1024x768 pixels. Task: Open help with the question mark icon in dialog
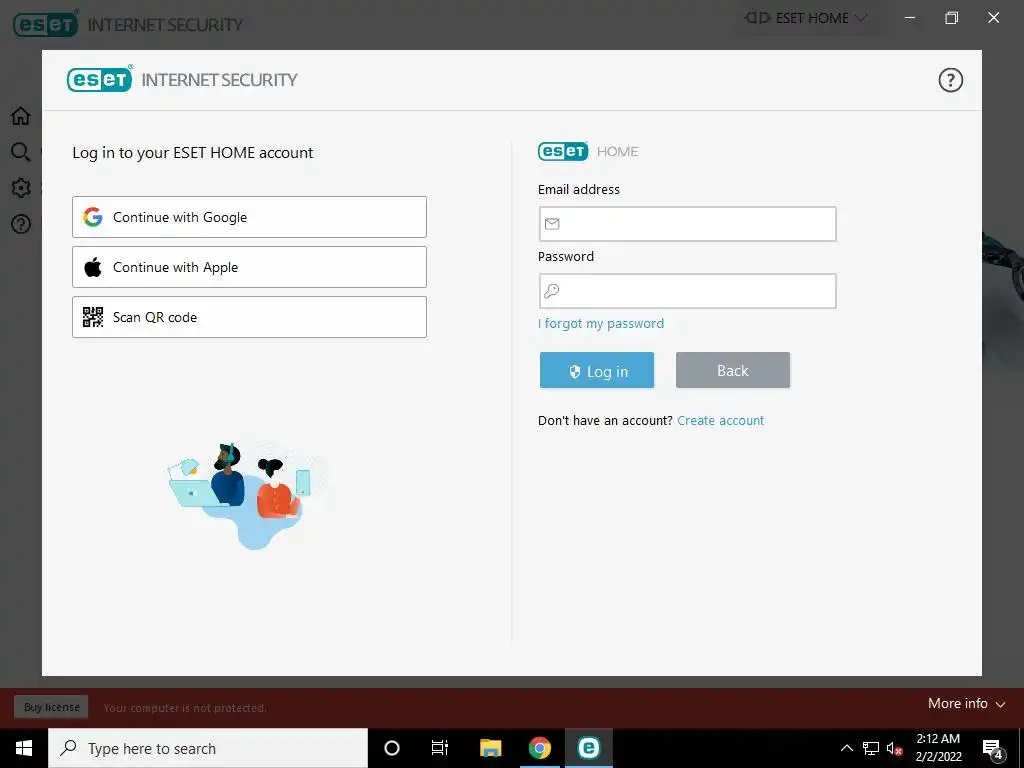(x=950, y=80)
